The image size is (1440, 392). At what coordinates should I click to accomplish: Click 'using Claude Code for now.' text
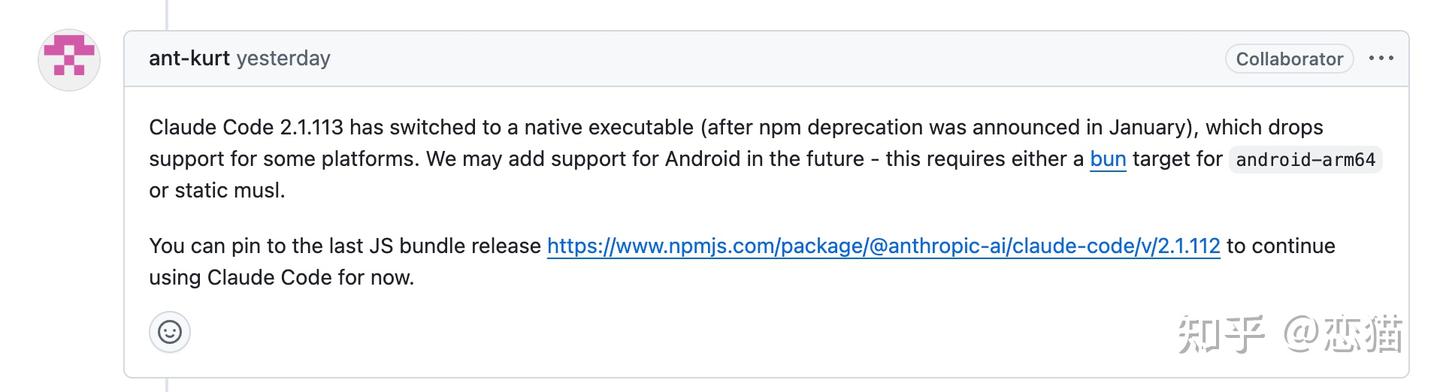281,277
